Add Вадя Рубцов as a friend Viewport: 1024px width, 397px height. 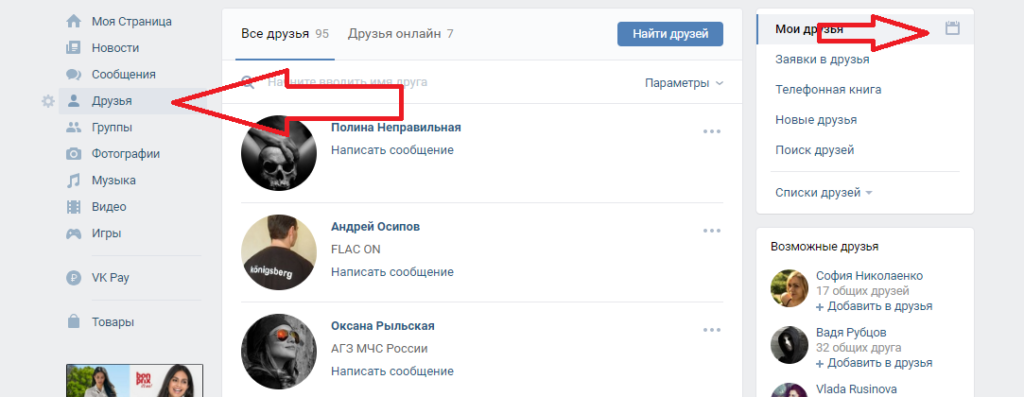click(x=874, y=362)
